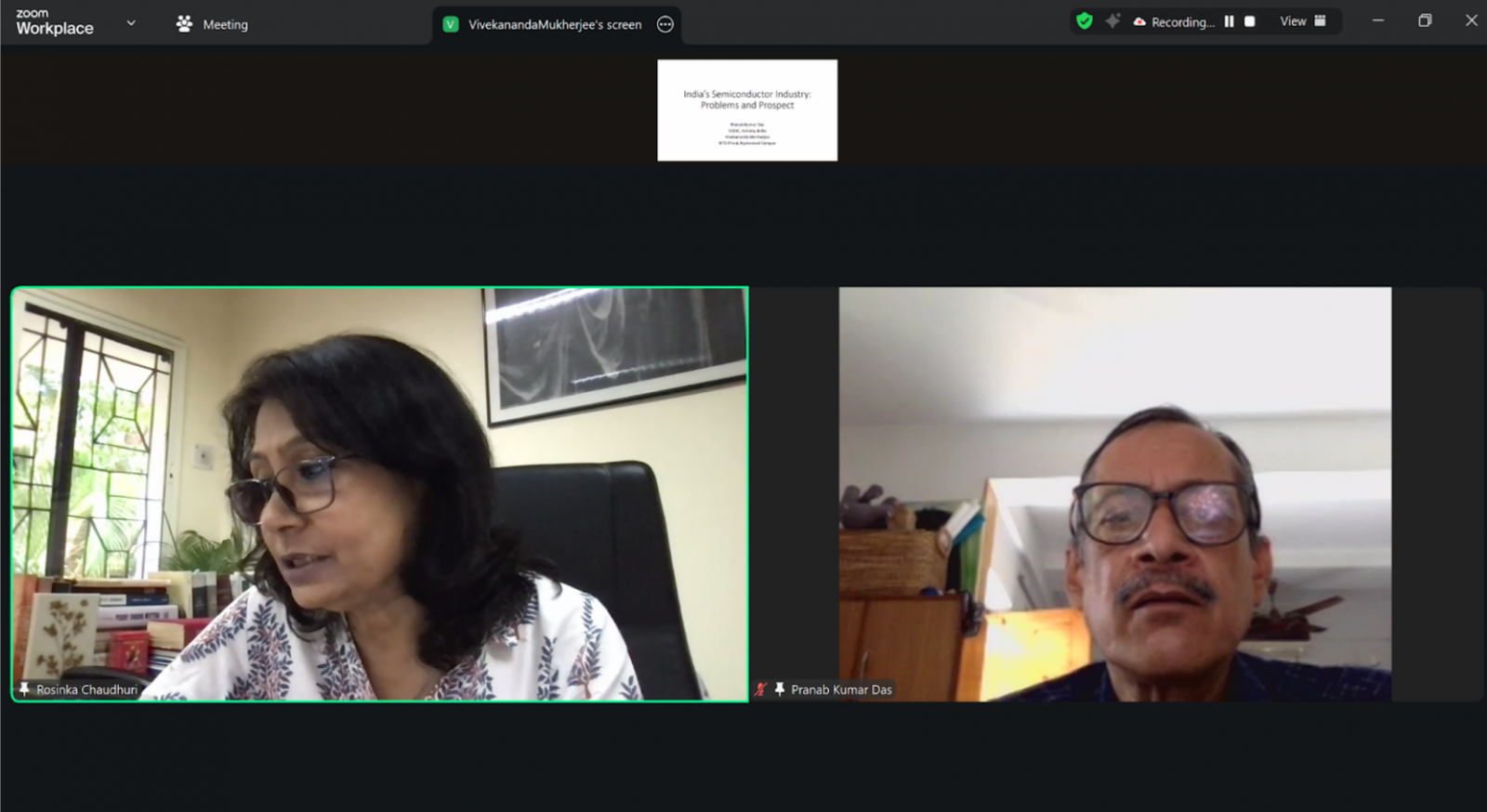Open VivekanandaMukherjee's screen tab

(x=555, y=25)
